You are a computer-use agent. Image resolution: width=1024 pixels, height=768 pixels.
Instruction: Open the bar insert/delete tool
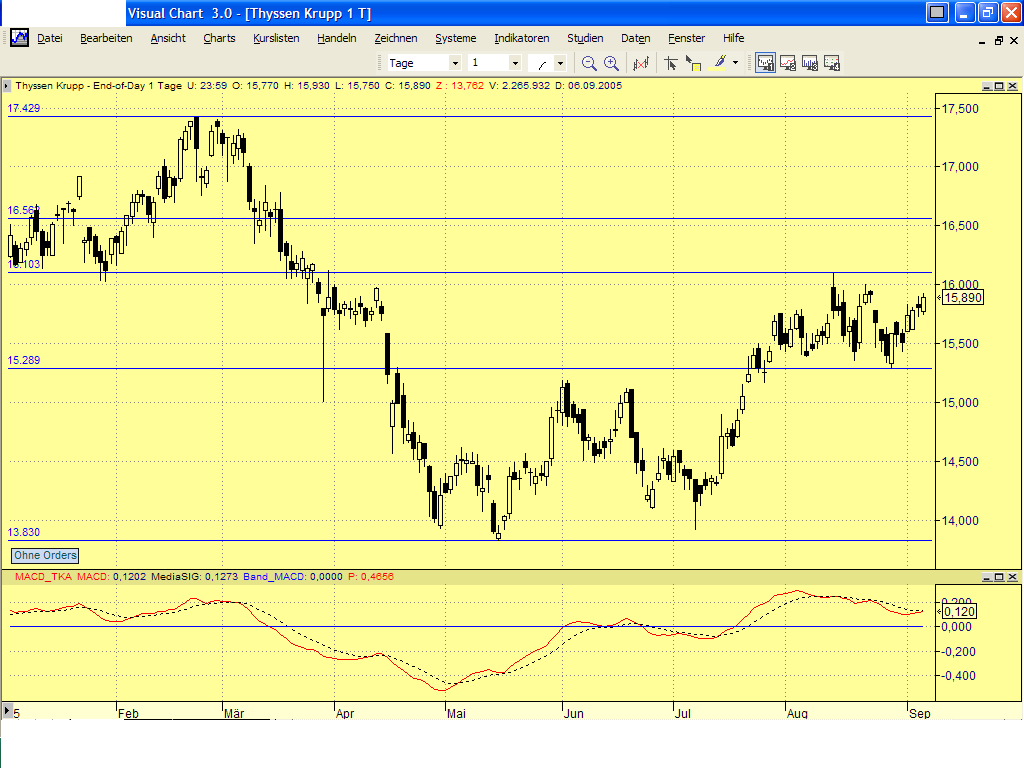point(641,62)
